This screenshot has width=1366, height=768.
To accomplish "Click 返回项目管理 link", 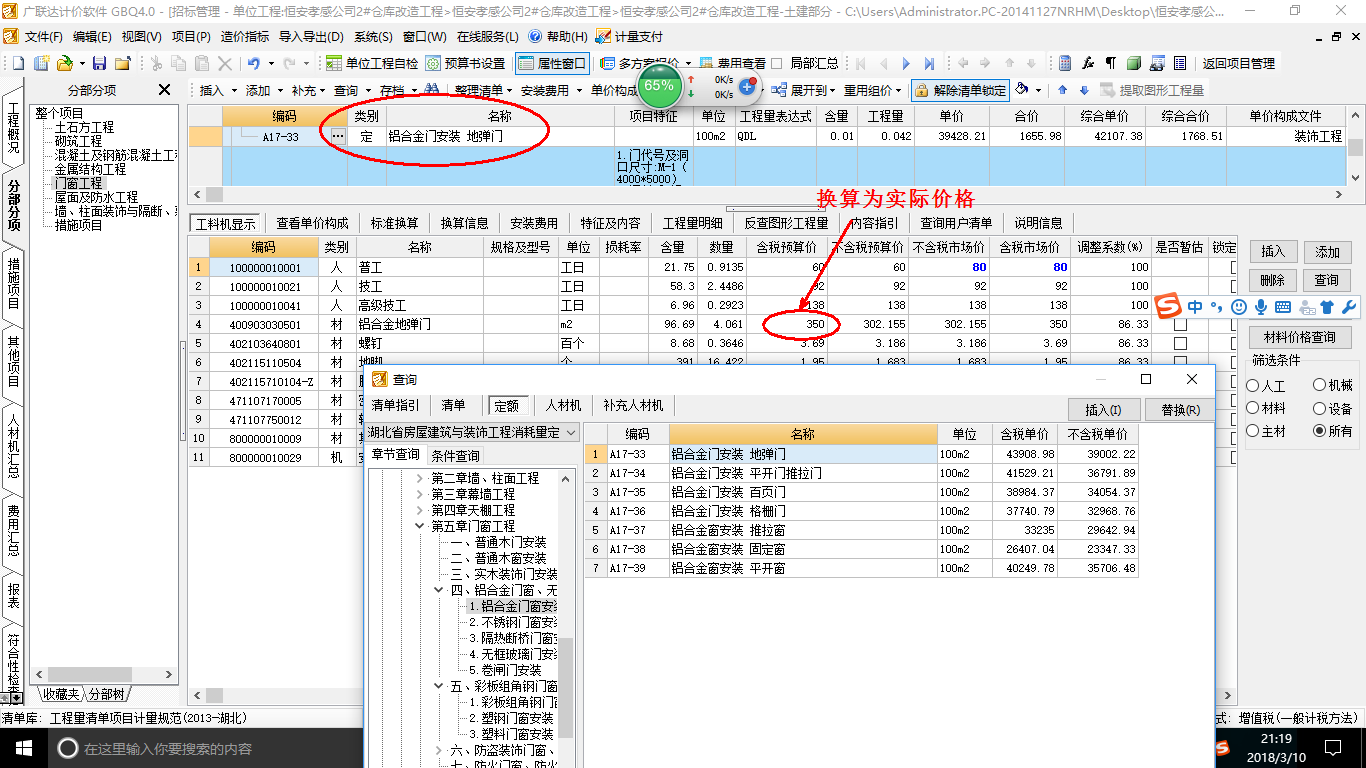I will point(1239,63).
